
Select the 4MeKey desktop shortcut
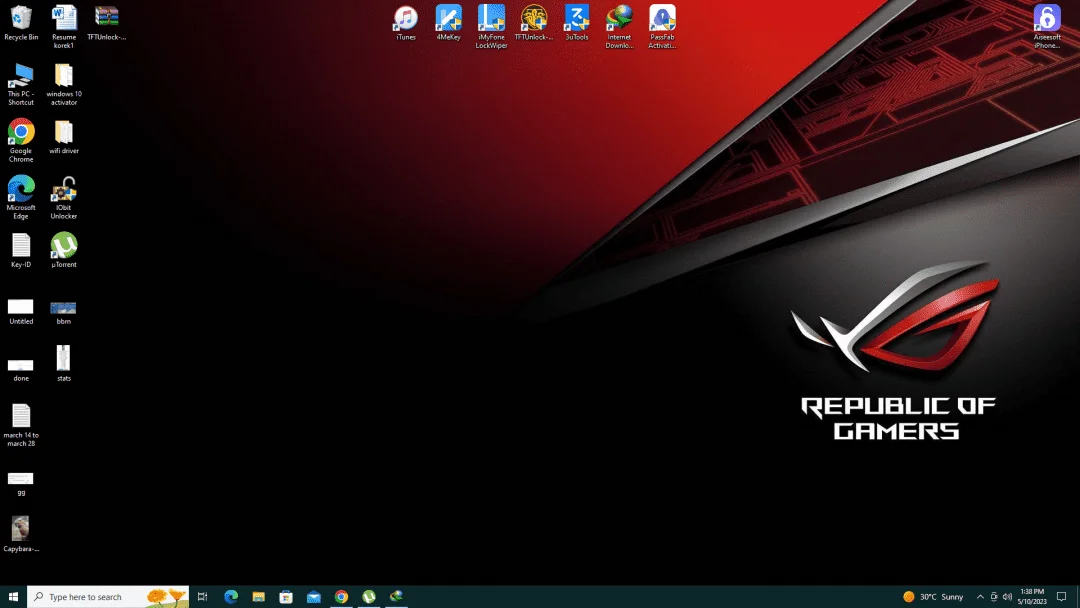point(448,23)
